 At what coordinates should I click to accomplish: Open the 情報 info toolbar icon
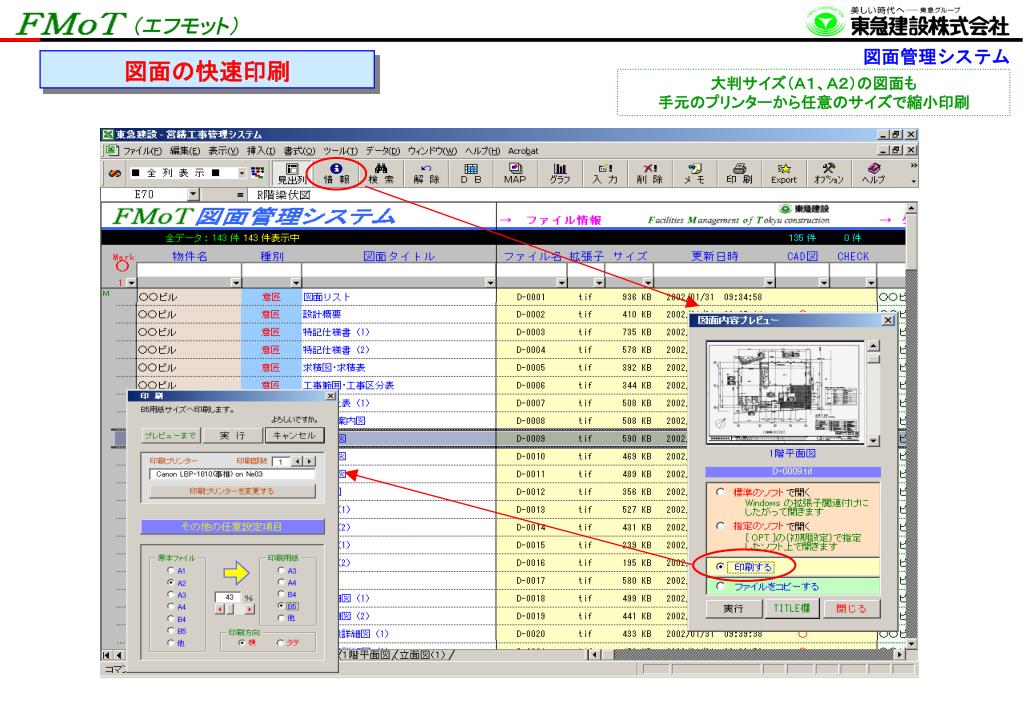(337, 174)
